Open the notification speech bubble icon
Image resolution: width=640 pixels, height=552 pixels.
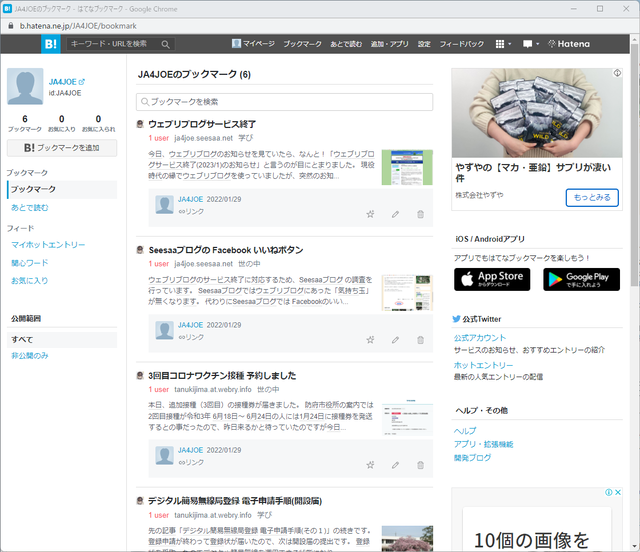point(527,44)
